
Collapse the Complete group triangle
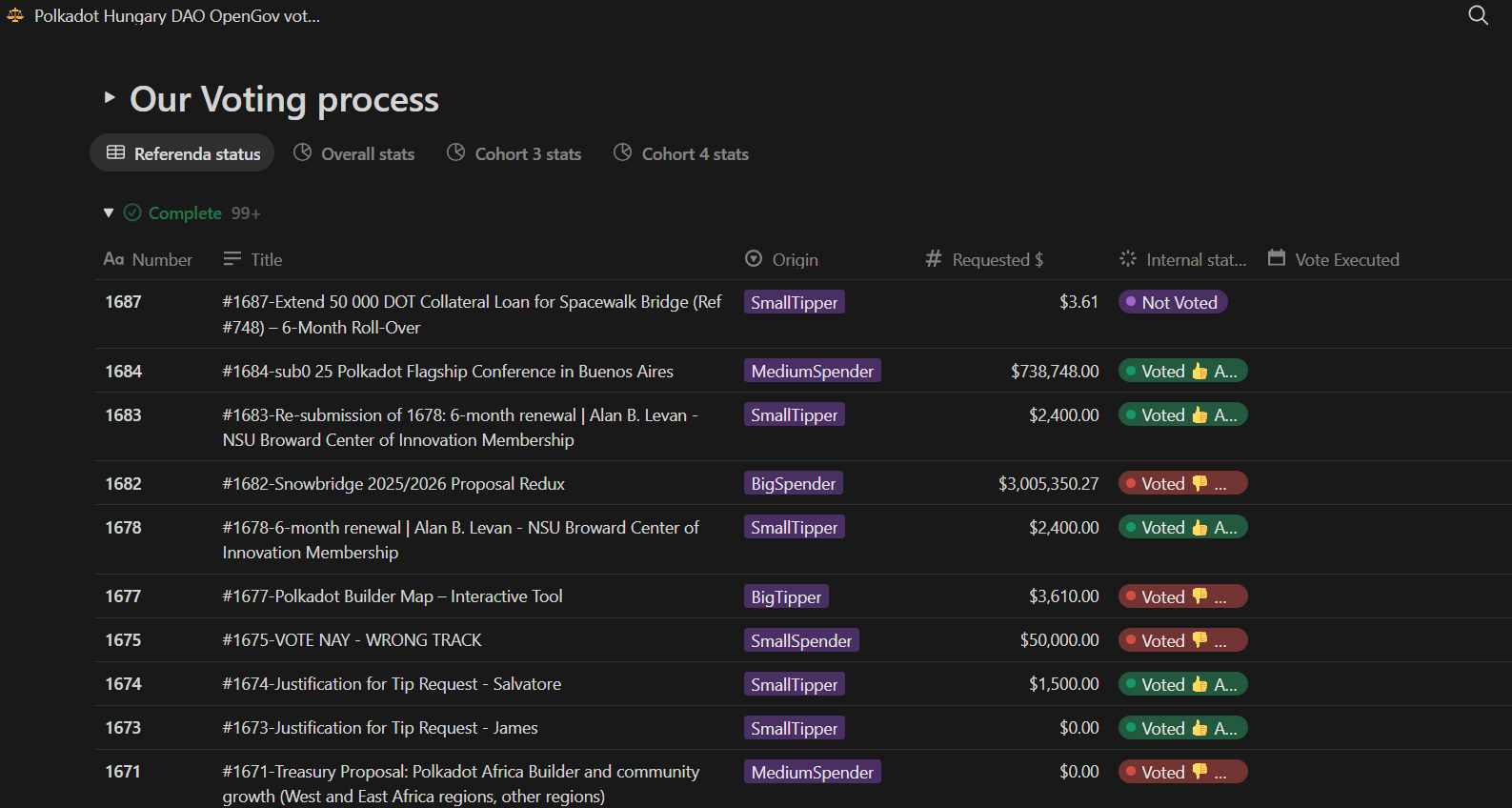[x=109, y=212]
